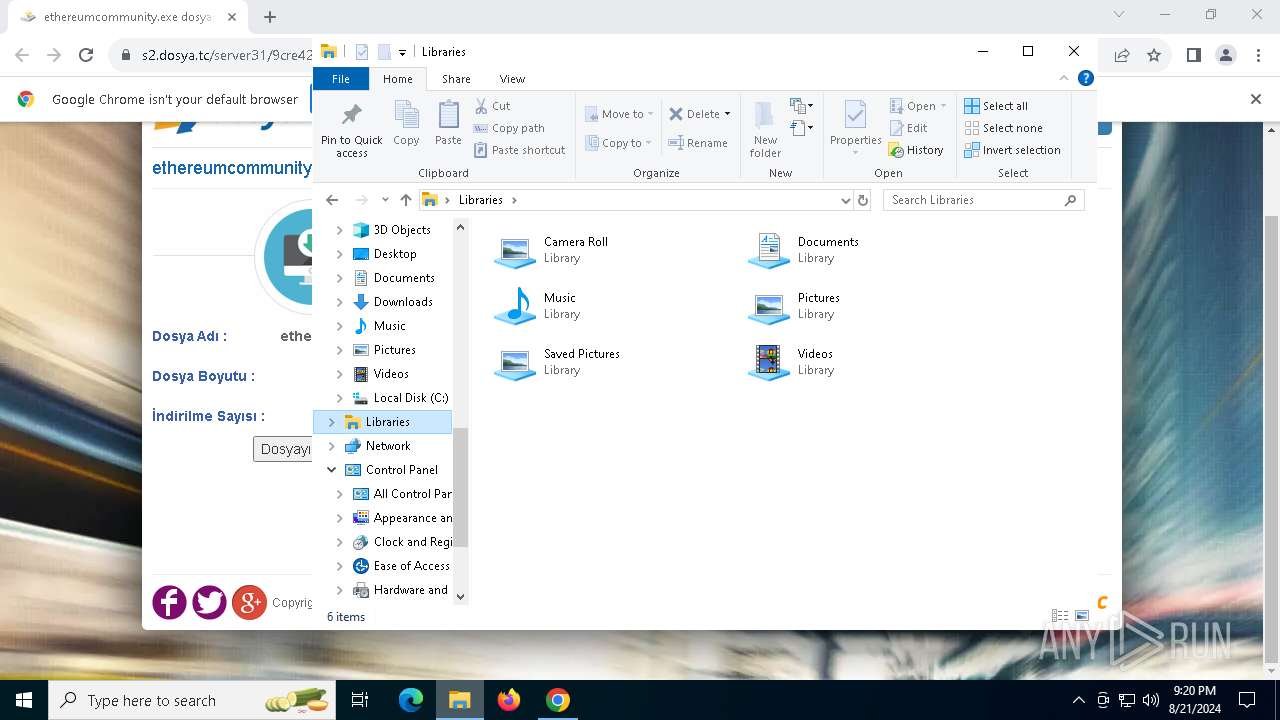Open the Music library icon
Image resolution: width=1280 pixels, height=720 pixels.
pyautogui.click(x=516, y=306)
